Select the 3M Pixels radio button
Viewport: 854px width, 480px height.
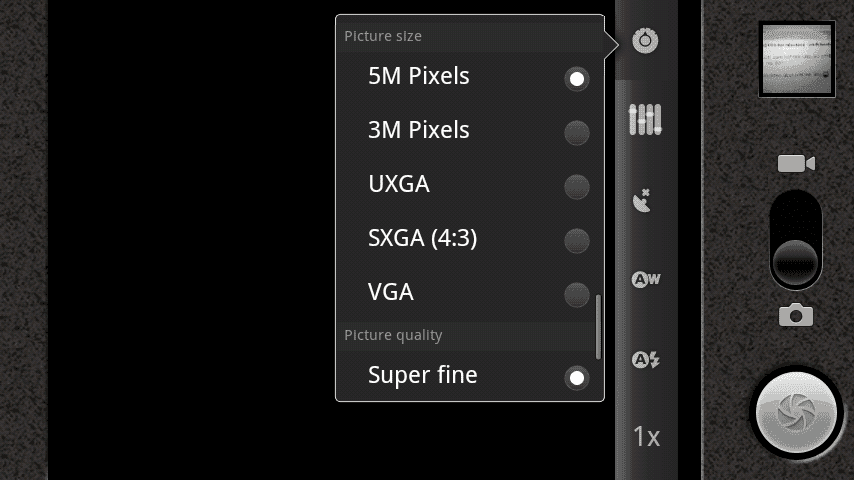(577, 133)
